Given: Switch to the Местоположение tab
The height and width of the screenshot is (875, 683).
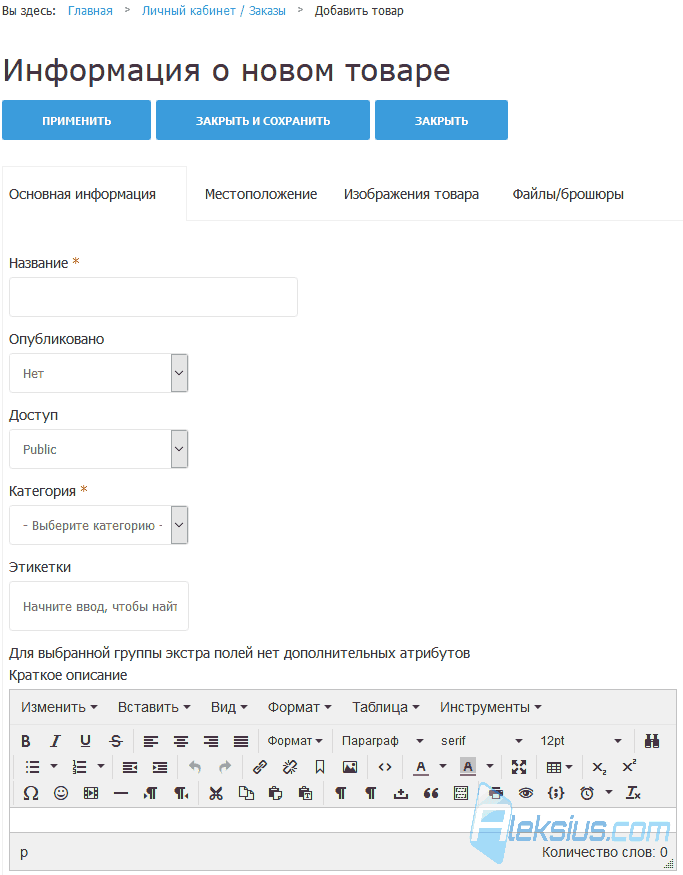Looking at the screenshot, I should point(261,194).
